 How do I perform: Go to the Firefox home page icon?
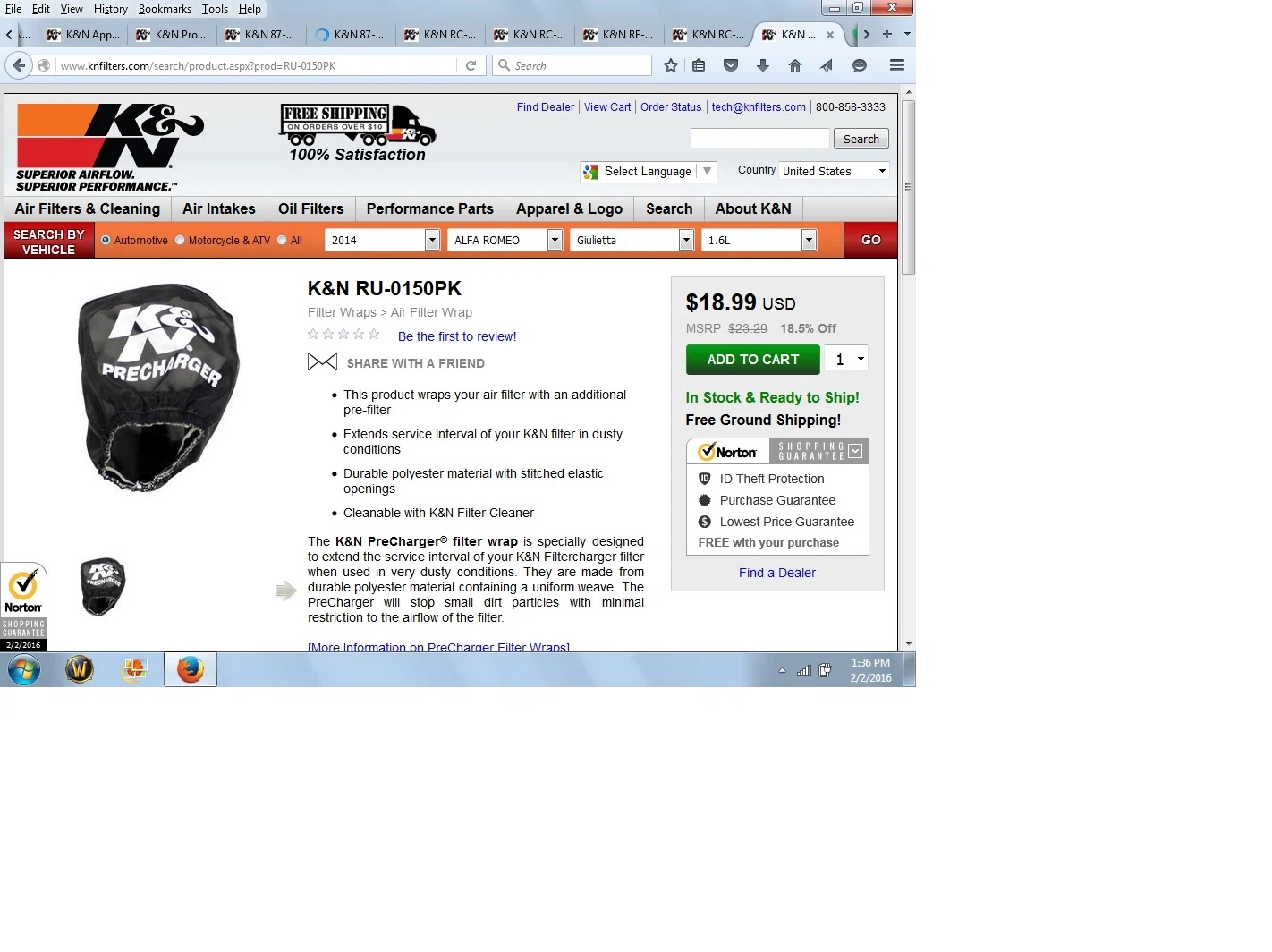(x=794, y=65)
